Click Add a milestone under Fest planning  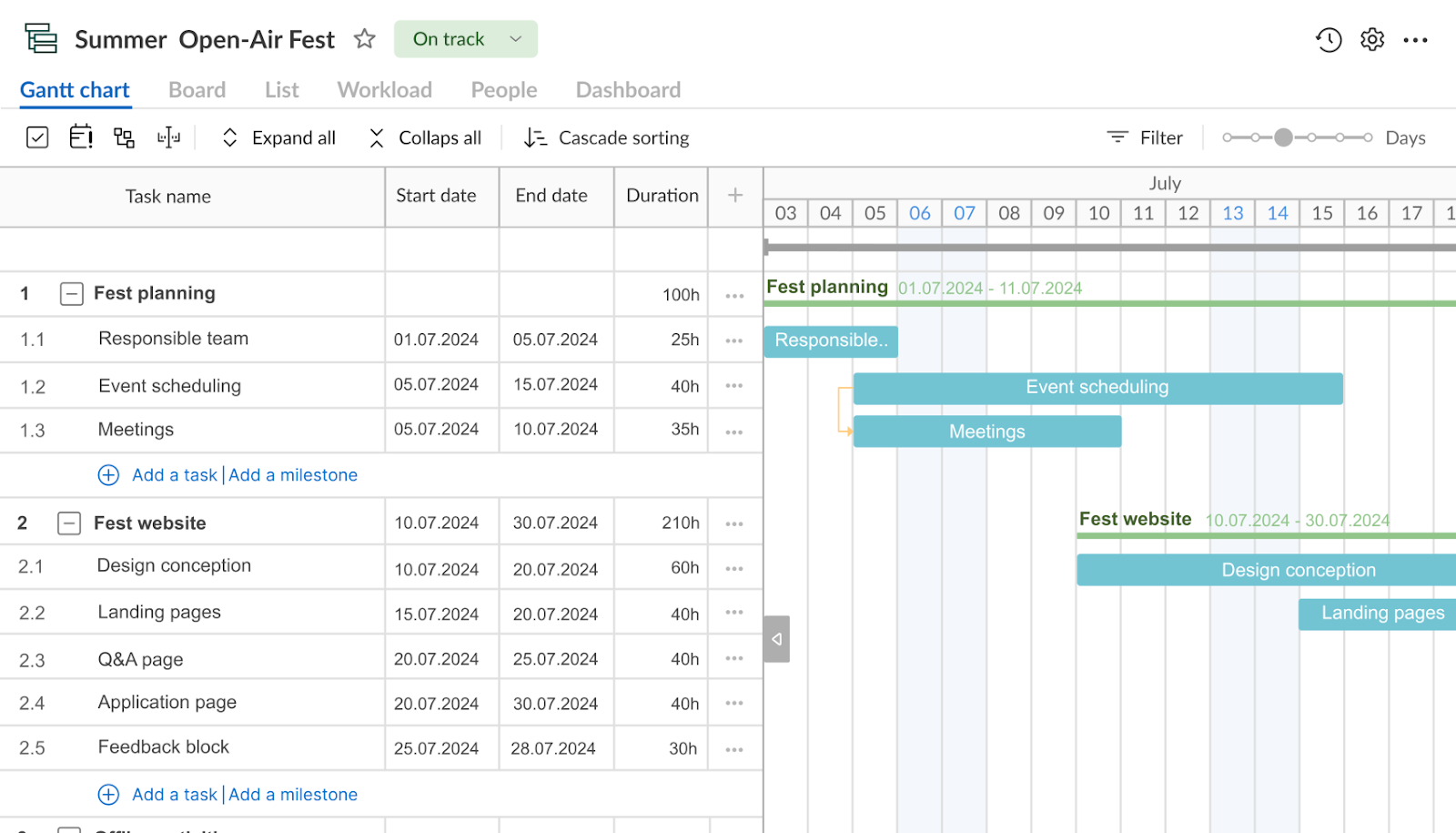pos(293,475)
